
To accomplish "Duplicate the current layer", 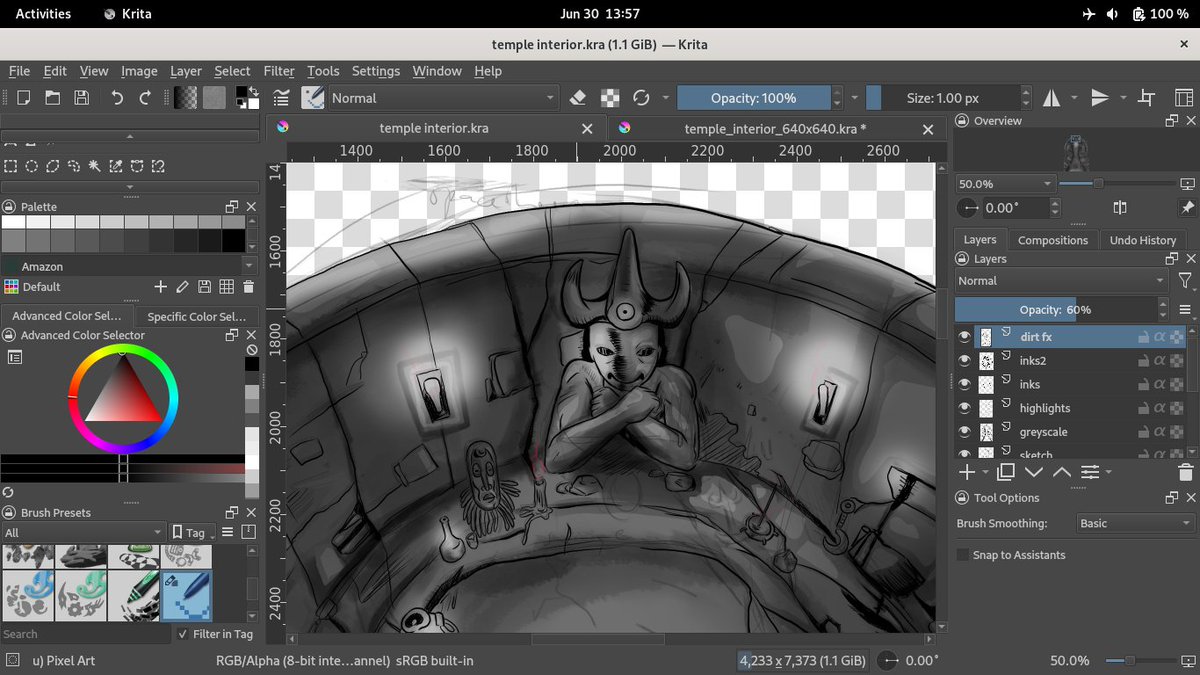I will (x=1006, y=472).
